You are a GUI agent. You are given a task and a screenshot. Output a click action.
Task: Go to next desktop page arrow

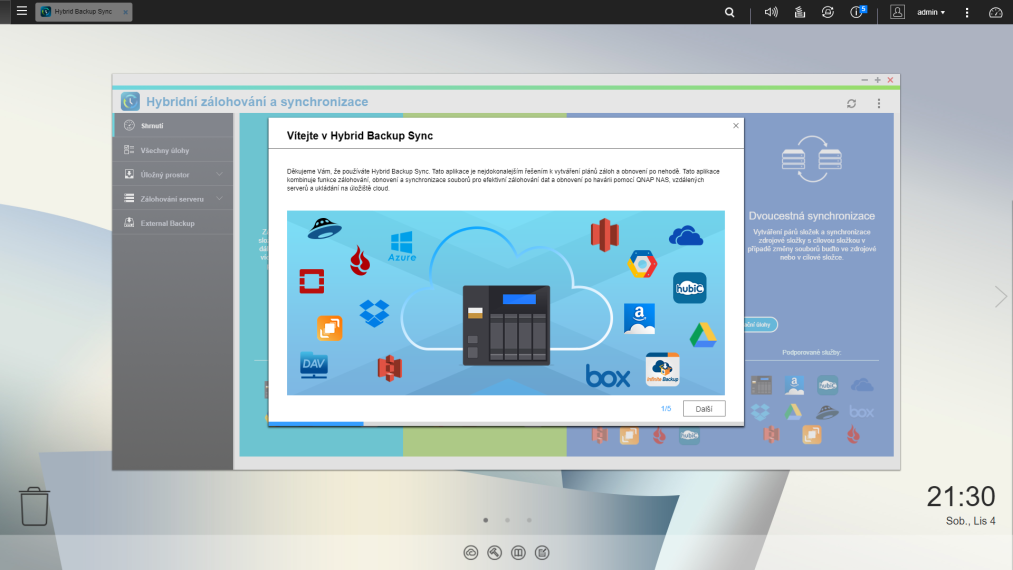[1001, 297]
